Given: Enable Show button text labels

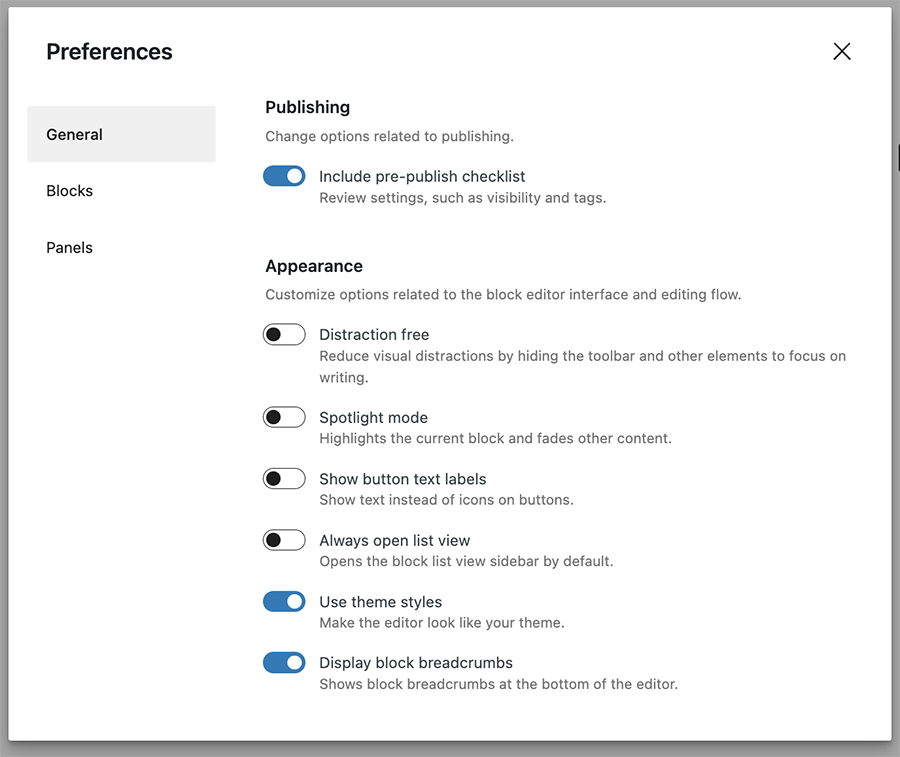Looking at the screenshot, I should (284, 478).
